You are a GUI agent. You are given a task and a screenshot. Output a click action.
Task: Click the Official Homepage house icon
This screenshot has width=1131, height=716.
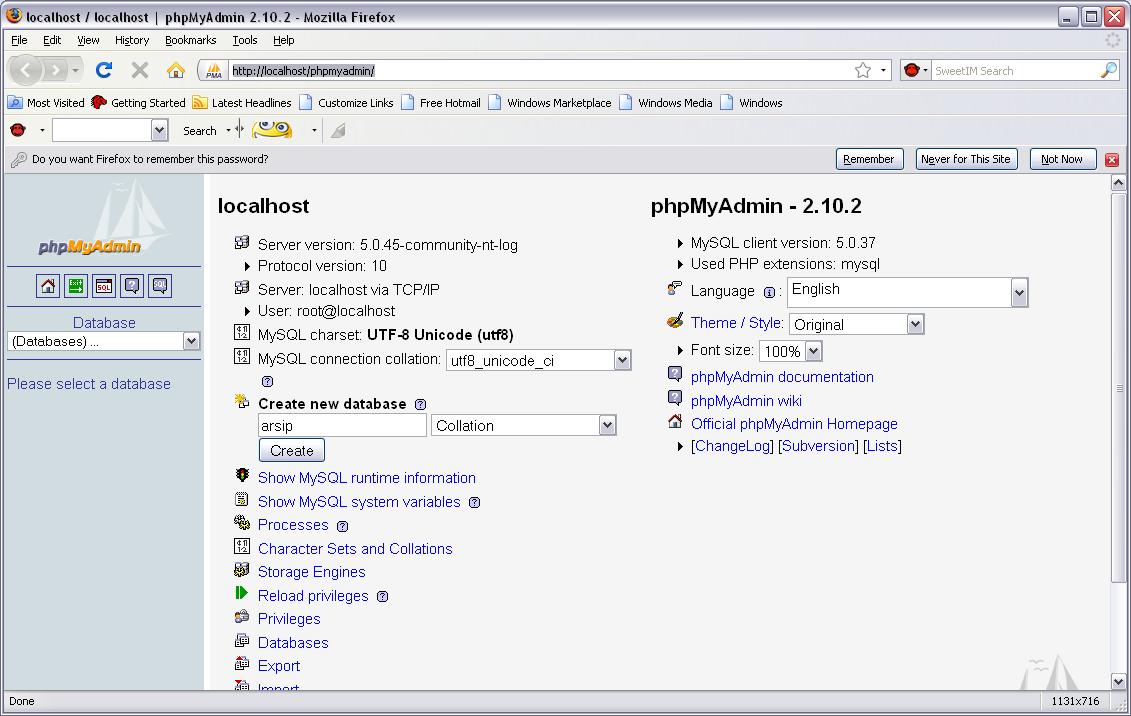click(675, 421)
